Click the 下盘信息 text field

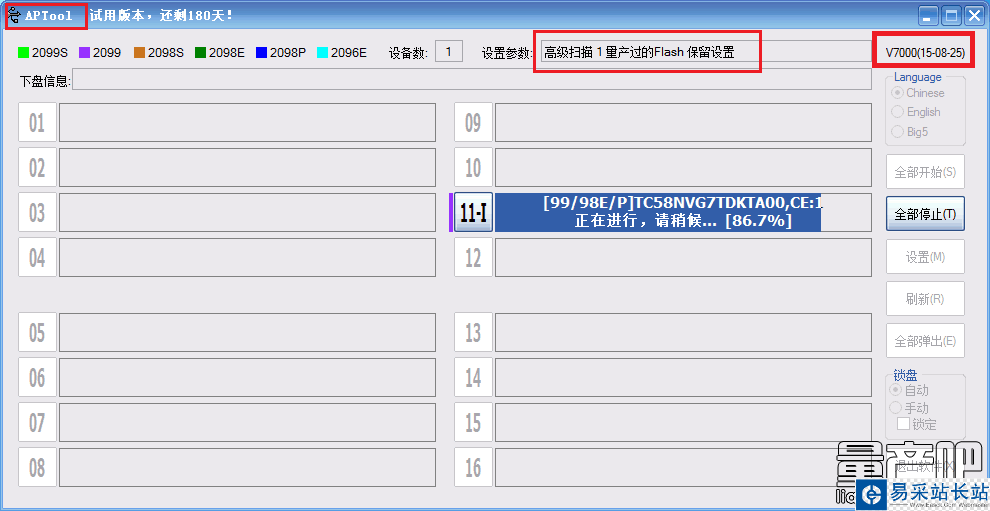472,81
